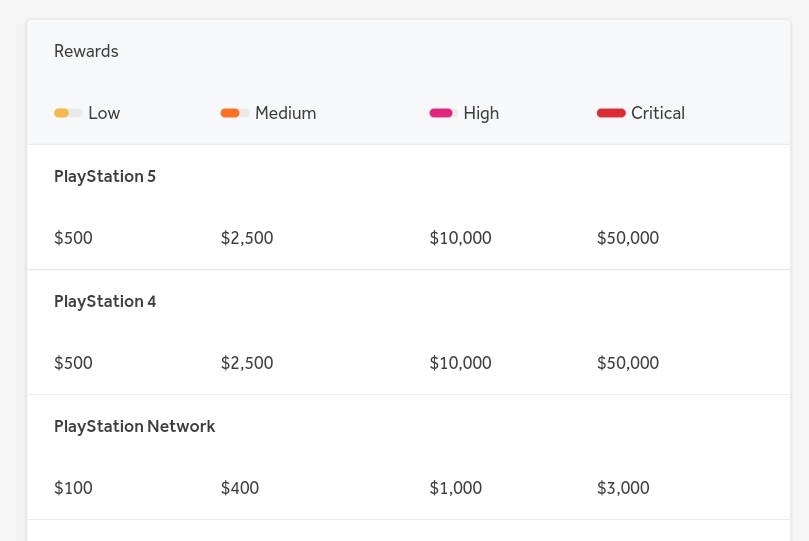Click the Medium severity label
This screenshot has width=809, height=541.
[286, 113]
